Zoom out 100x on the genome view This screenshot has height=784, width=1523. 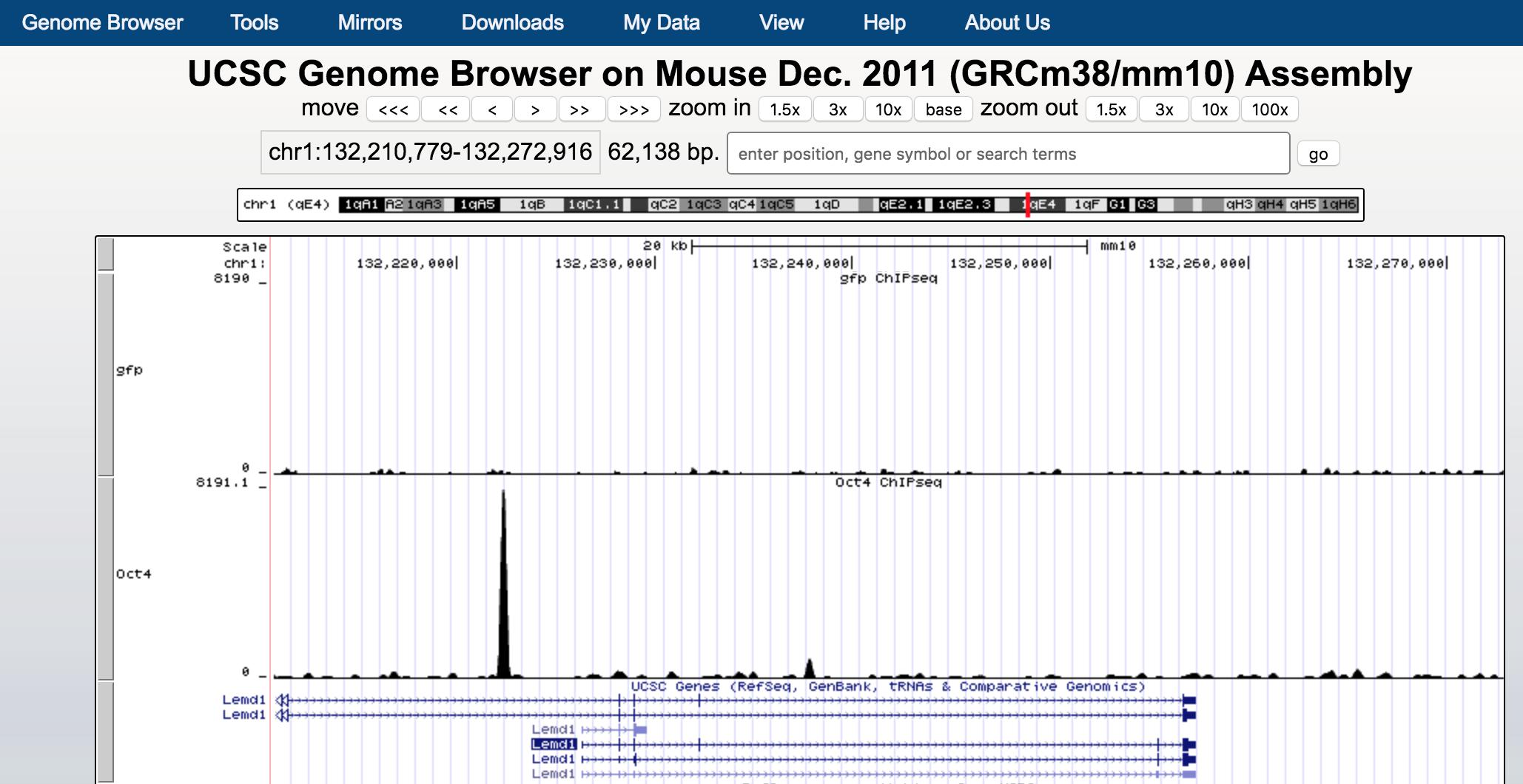click(1270, 109)
